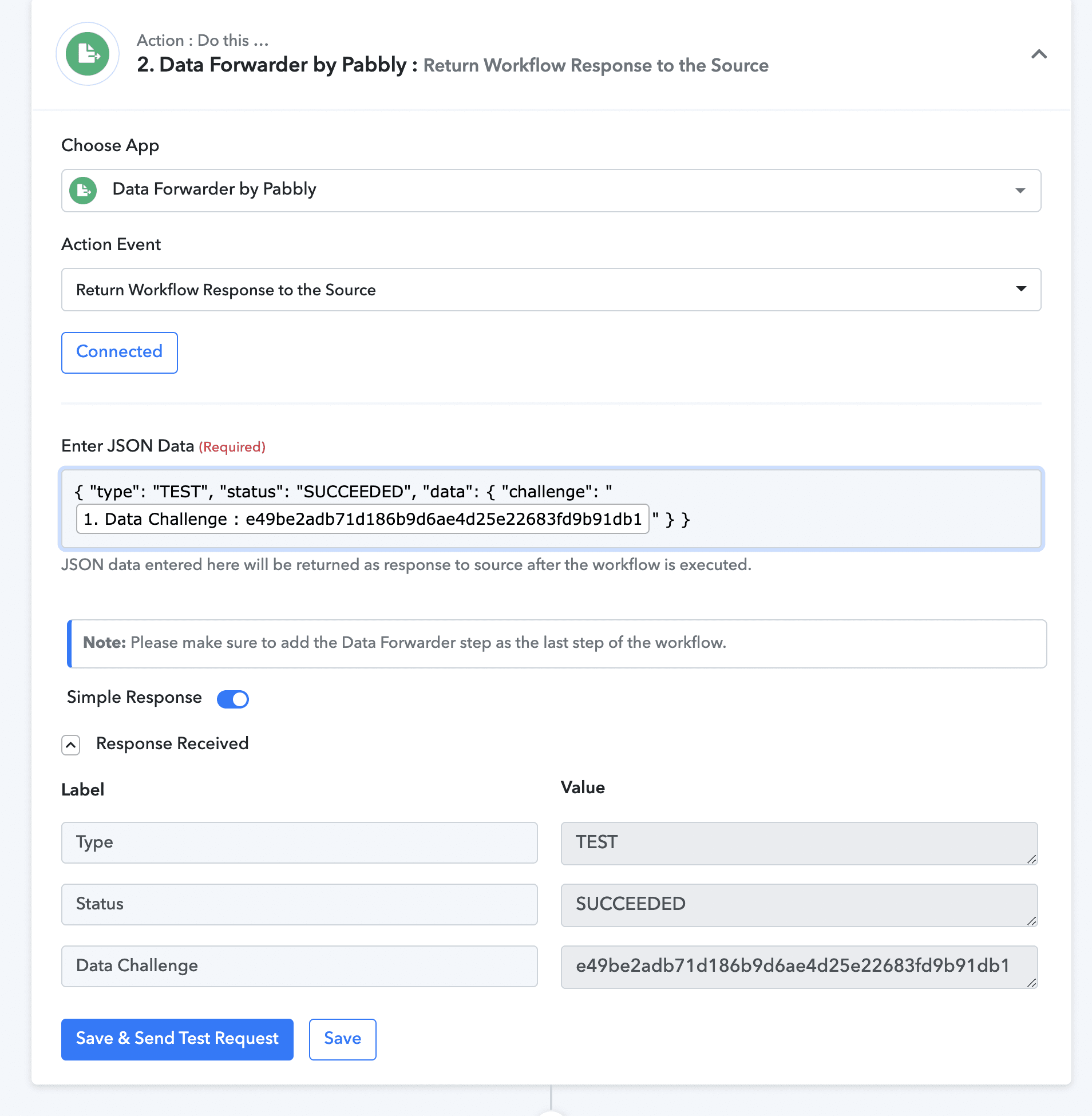Click the note about Data Forwarder last step

pyautogui.click(x=557, y=643)
